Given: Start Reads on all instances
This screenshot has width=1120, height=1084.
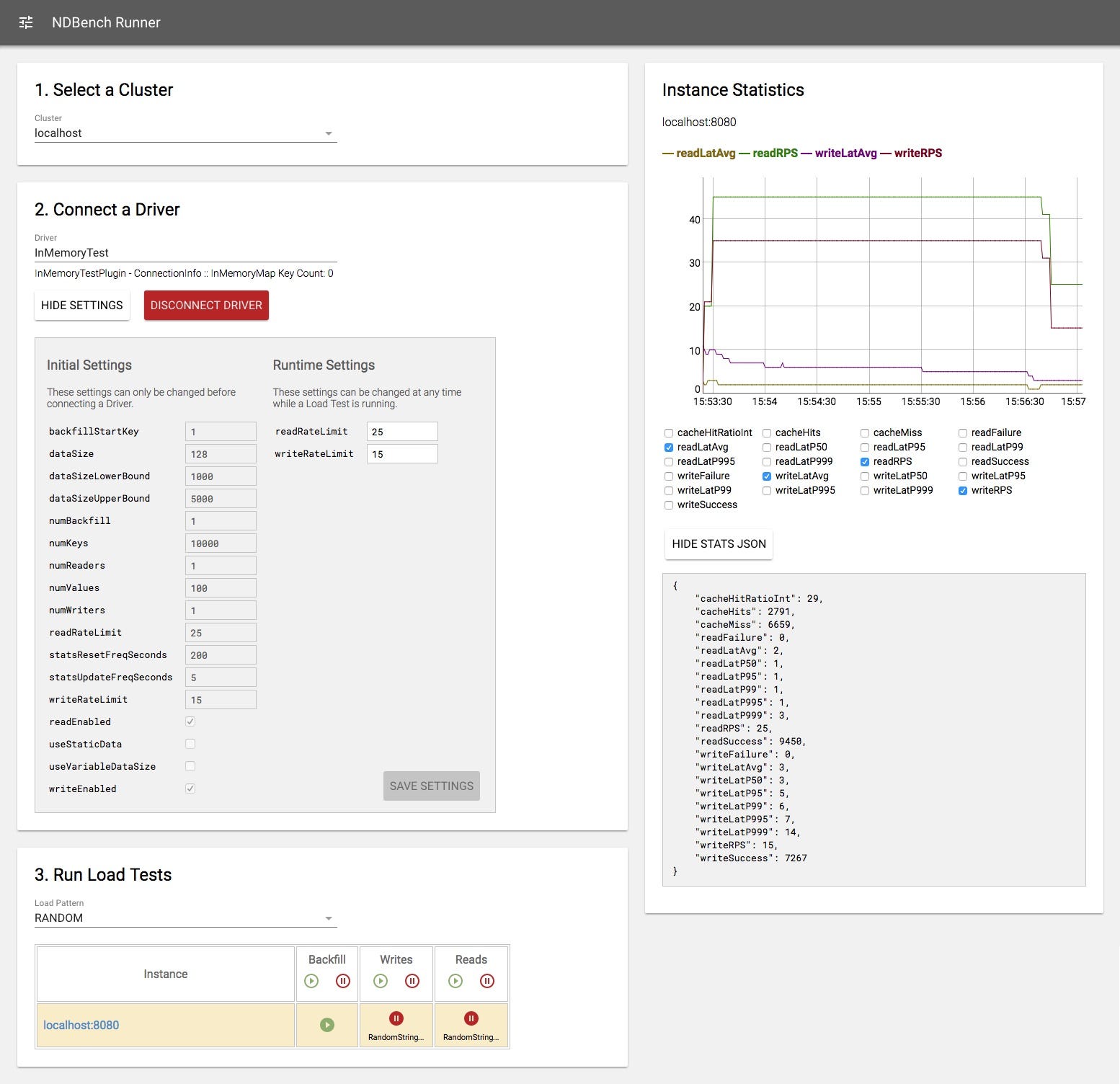Looking at the screenshot, I should (455, 981).
